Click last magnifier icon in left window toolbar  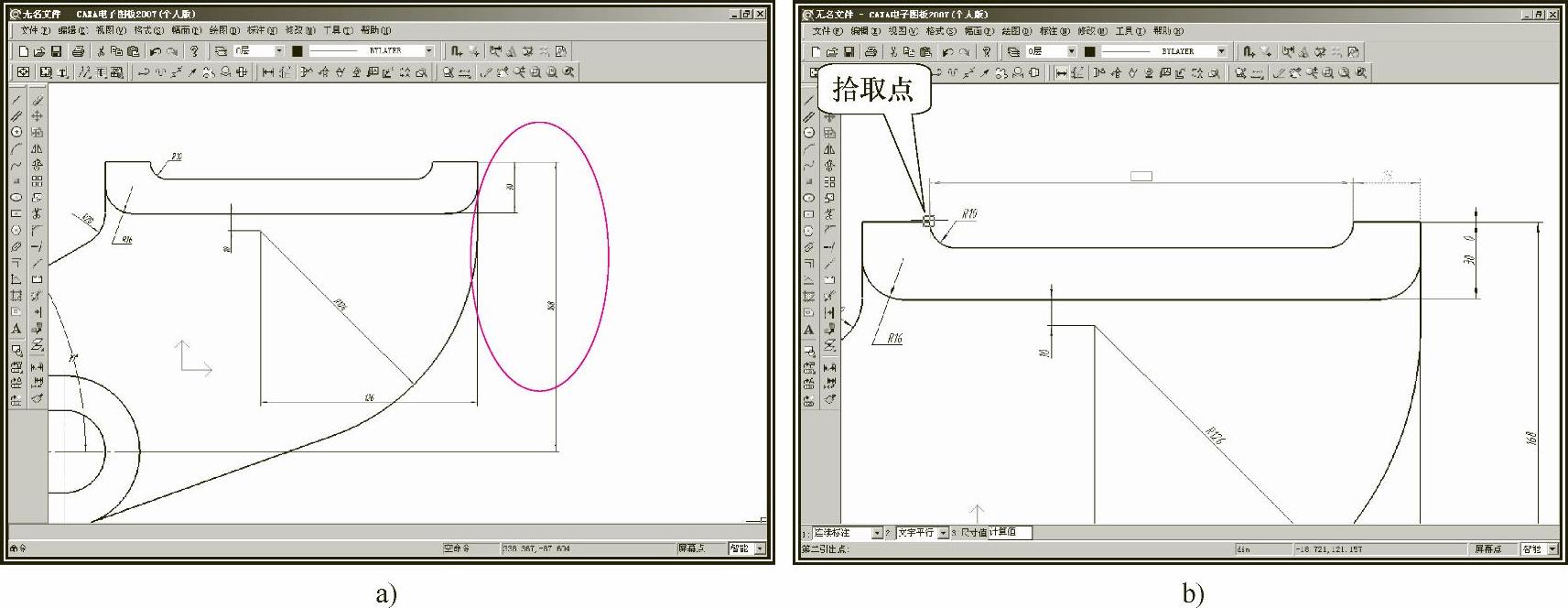click(x=568, y=72)
